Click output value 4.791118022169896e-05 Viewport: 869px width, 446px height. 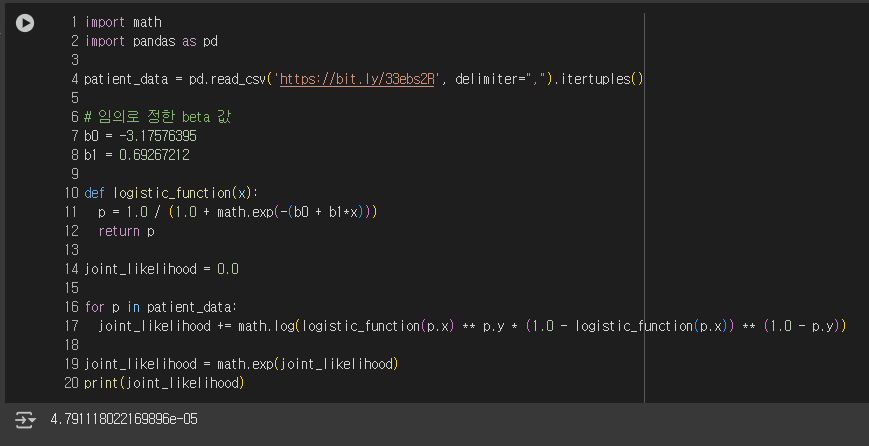124,419
